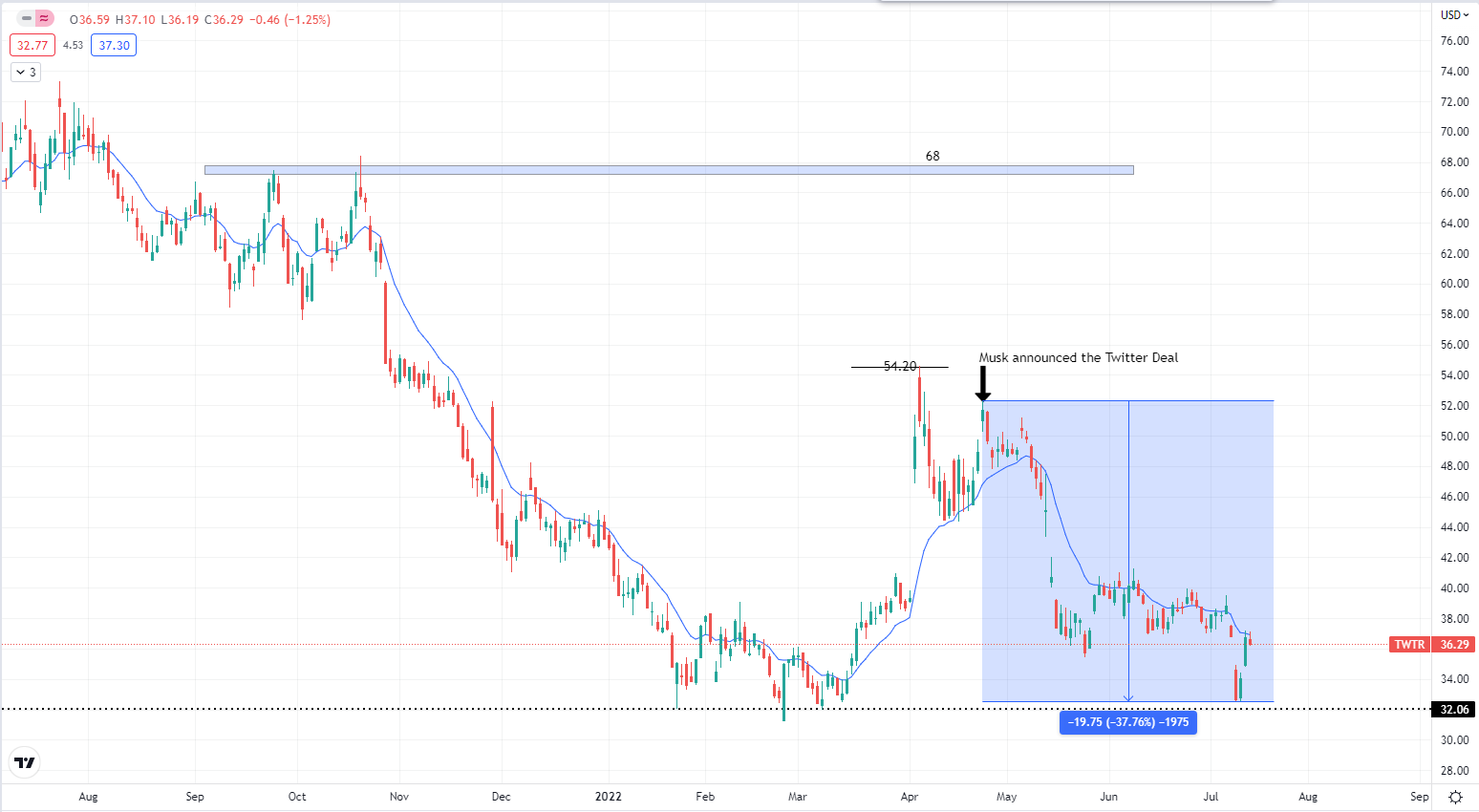This screenshot has height=812, width=1479.
Task: Click the Nov label on time axis
Action: [399, 797]
